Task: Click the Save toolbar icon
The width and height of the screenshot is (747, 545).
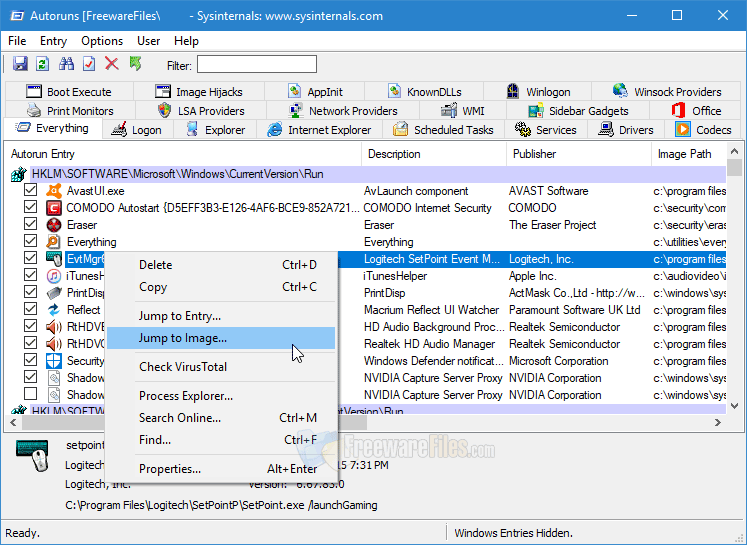Action: tap(20, 64)
